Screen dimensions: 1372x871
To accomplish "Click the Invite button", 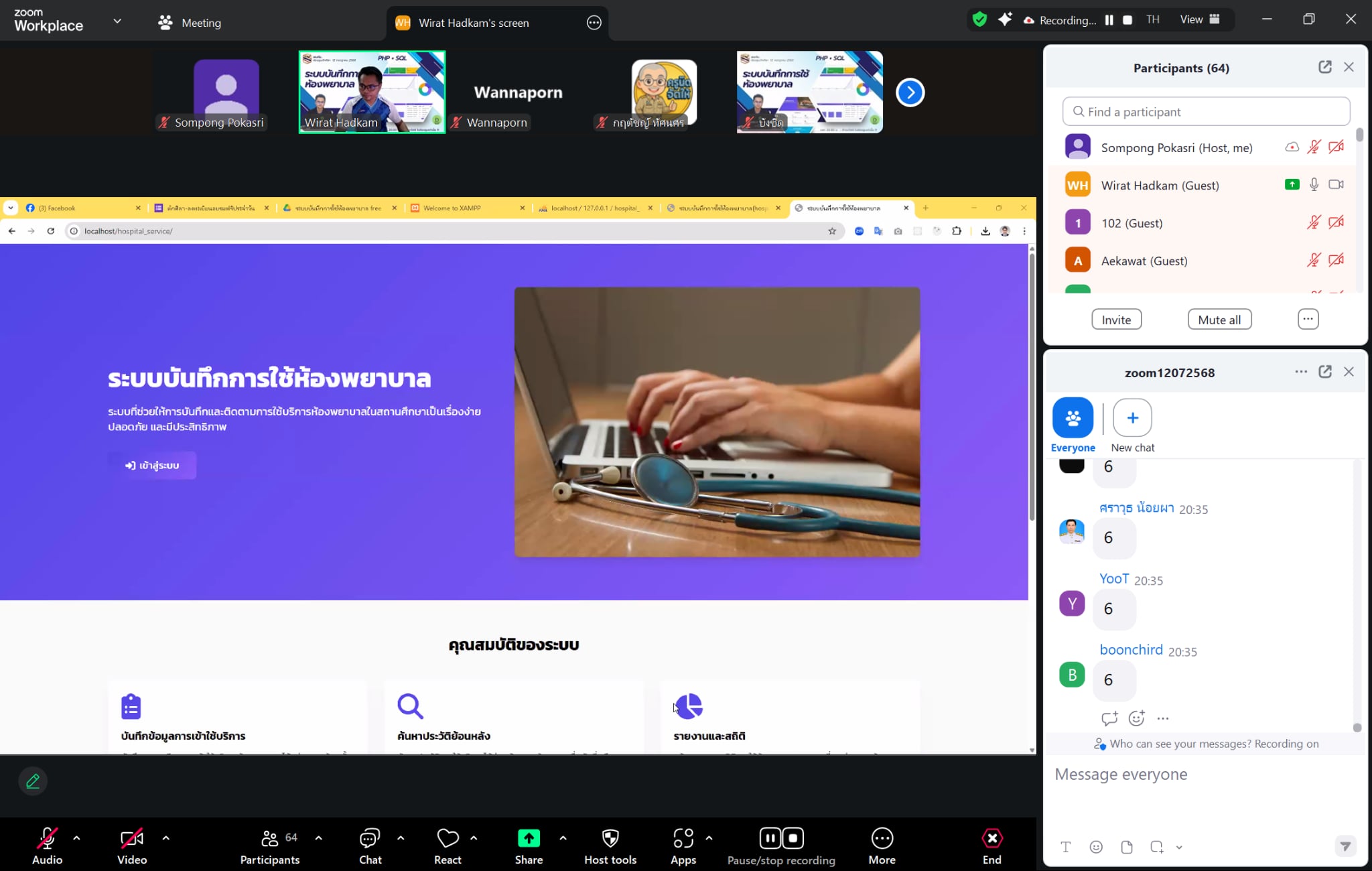I will coord(1116,320).
